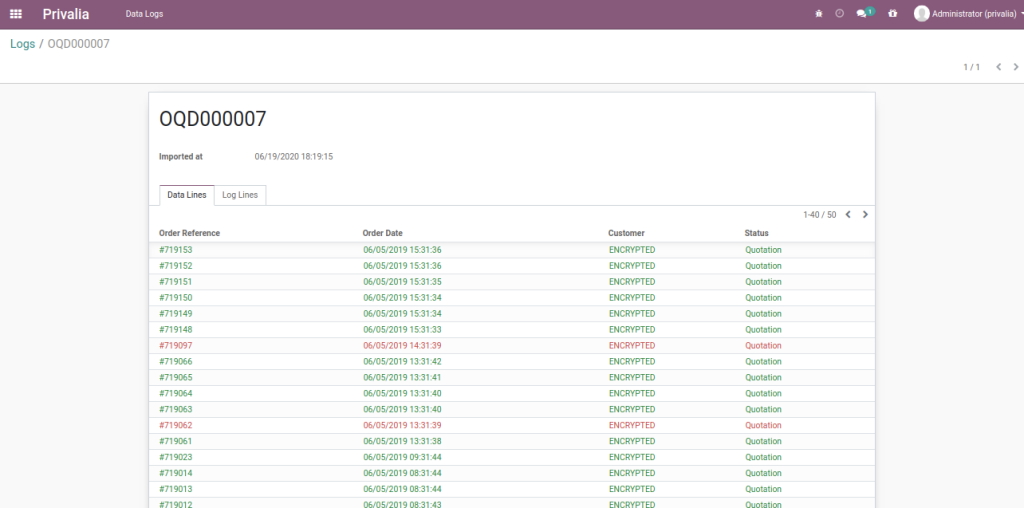This screenshot has height=508, width=1024.
Task: Click Quotation status in row #719097
Action: click(763, 345)
